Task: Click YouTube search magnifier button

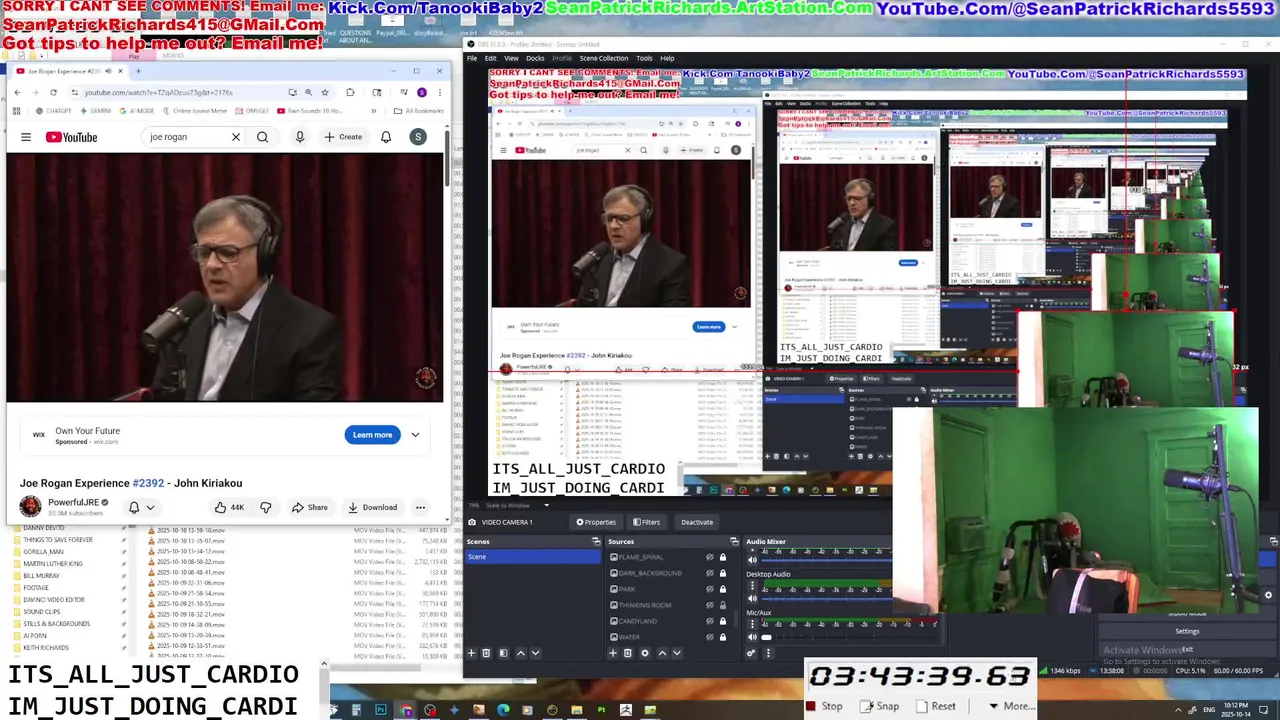Action: tap(262, 137)
